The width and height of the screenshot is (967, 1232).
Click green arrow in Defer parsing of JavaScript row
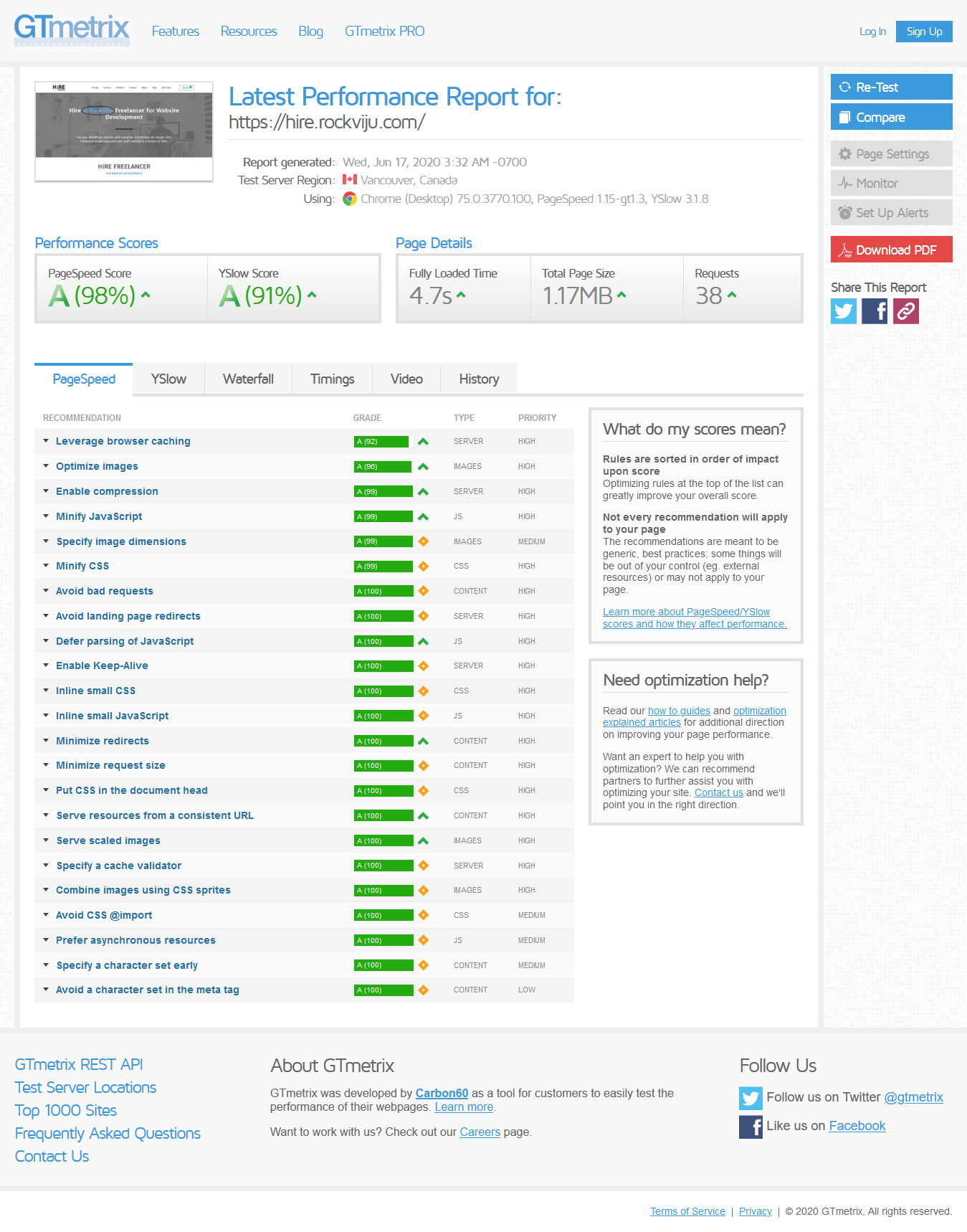pos(423,642)
